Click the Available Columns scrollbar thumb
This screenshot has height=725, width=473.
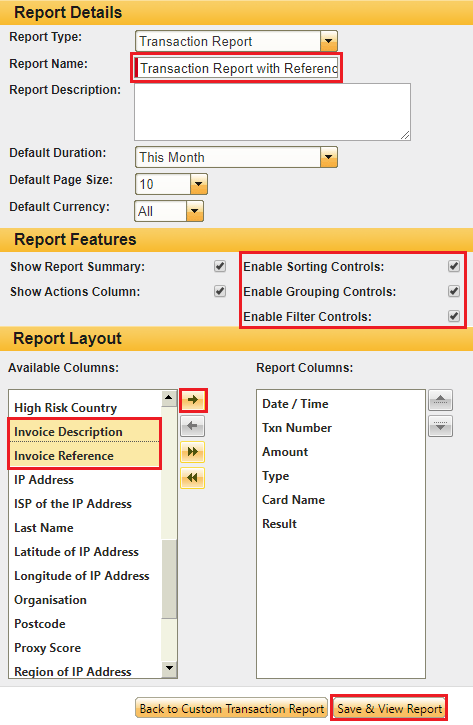[x=169, y=578]
